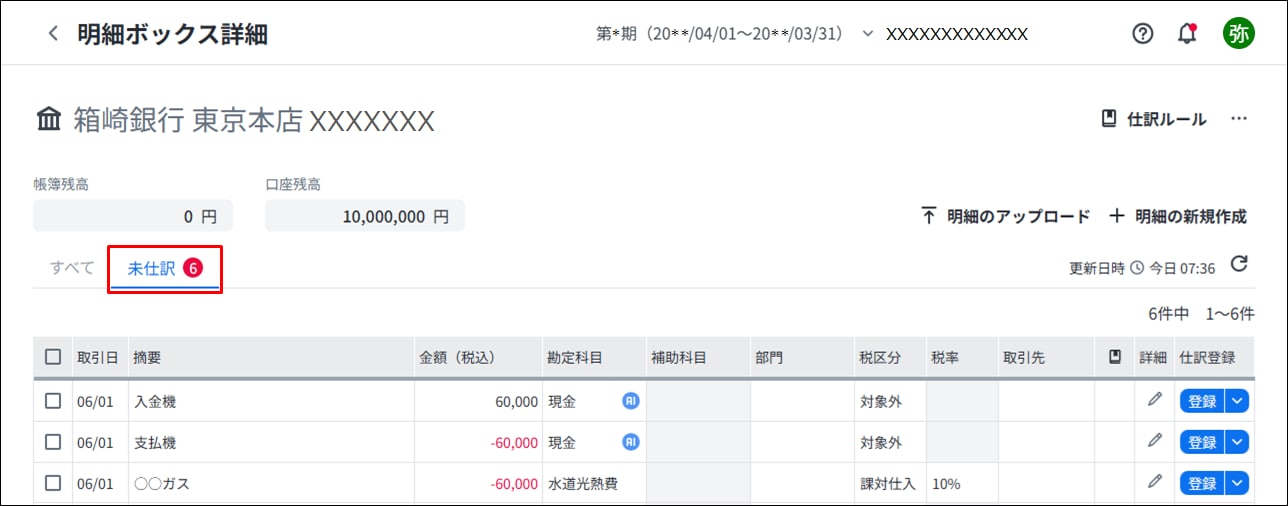
Task: Click the AI badge in the 支払機 row
Action: (x=630, y=441)
